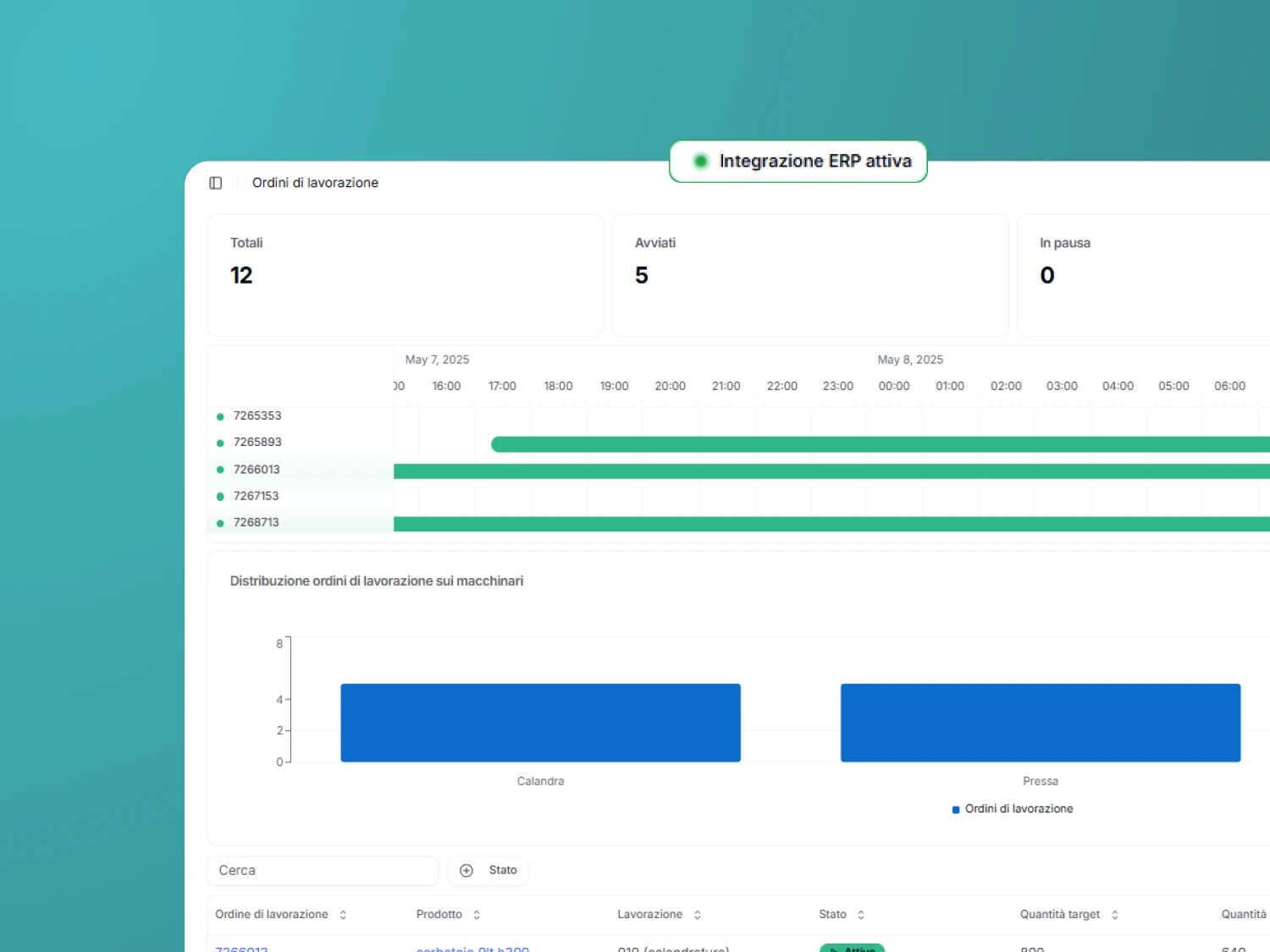The height and width of the screenshot is (952, 1270).
Task: Open the Ordini di lavorazione breadcrumb
Action: tap(315, 183)
